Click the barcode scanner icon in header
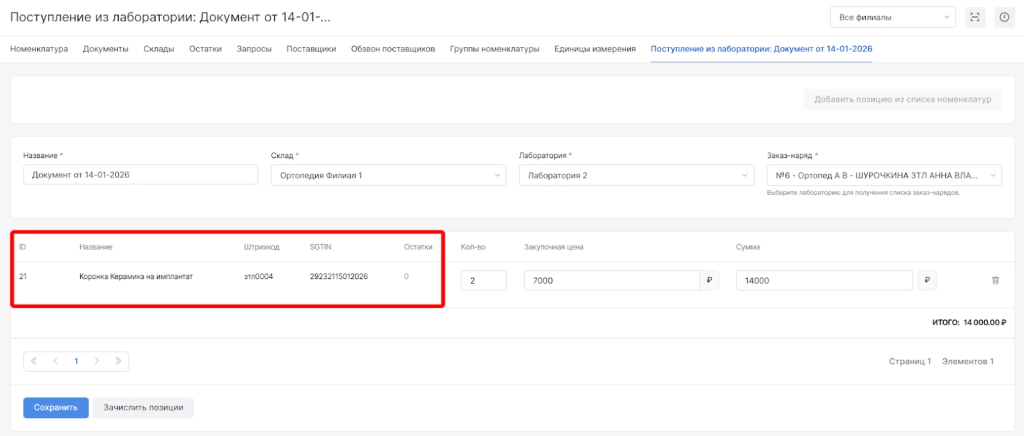 tap(976, 17)
